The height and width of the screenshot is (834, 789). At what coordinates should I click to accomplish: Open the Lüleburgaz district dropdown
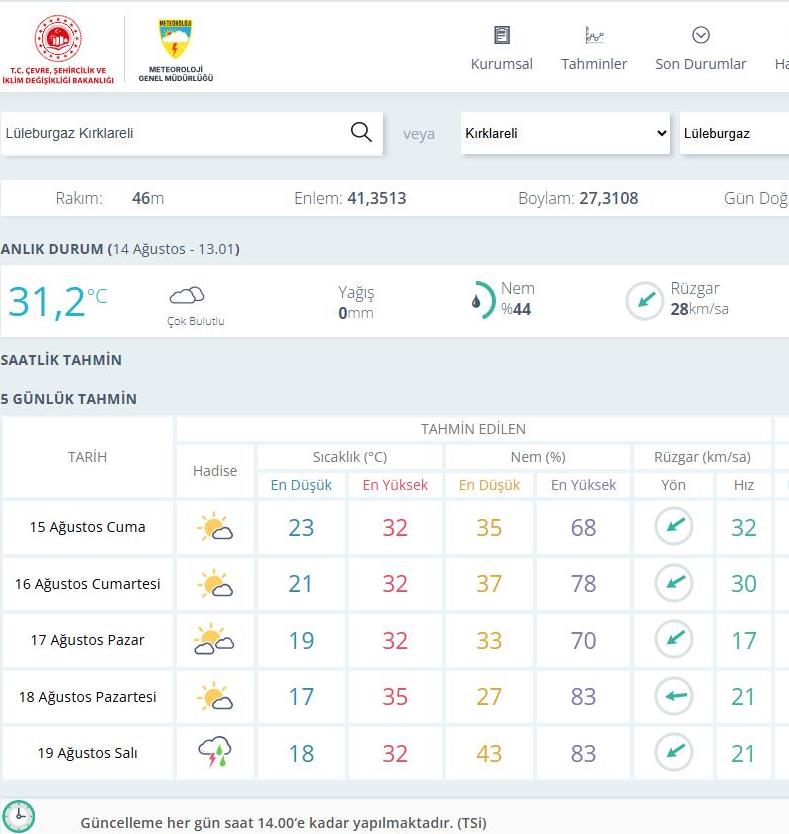(x=733, y=133)
